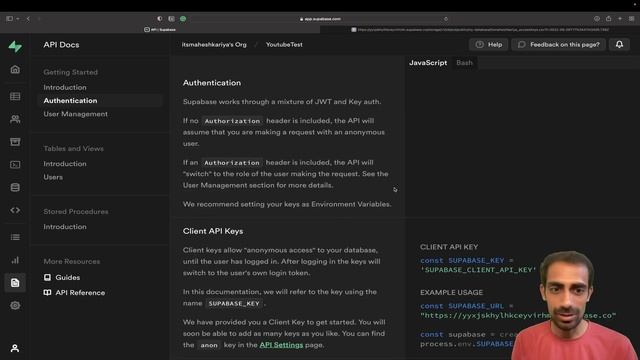Open Introduction under Tables and Views
Screen dimensions: 640x360
(x=65, y=164)
